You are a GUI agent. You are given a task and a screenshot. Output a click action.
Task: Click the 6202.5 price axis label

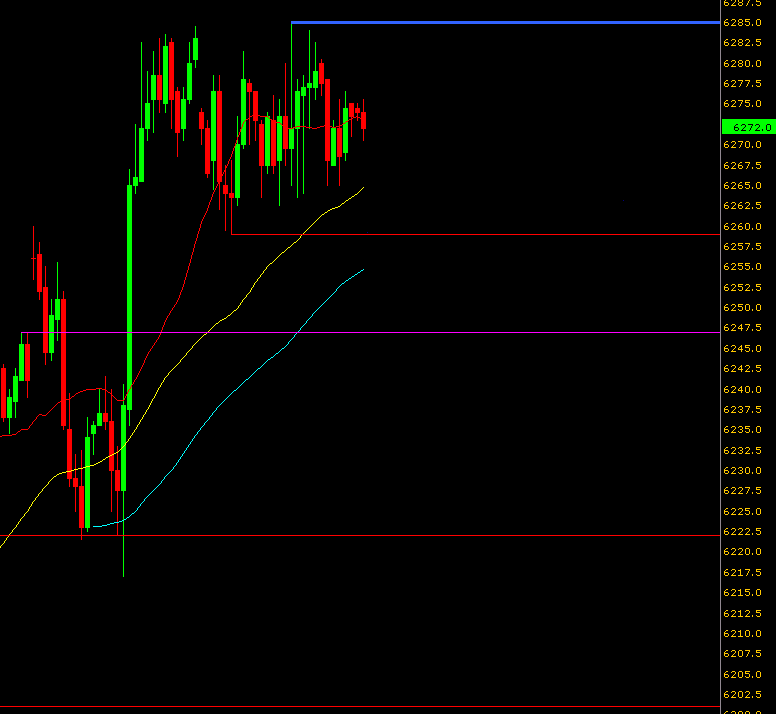[742, 695]
